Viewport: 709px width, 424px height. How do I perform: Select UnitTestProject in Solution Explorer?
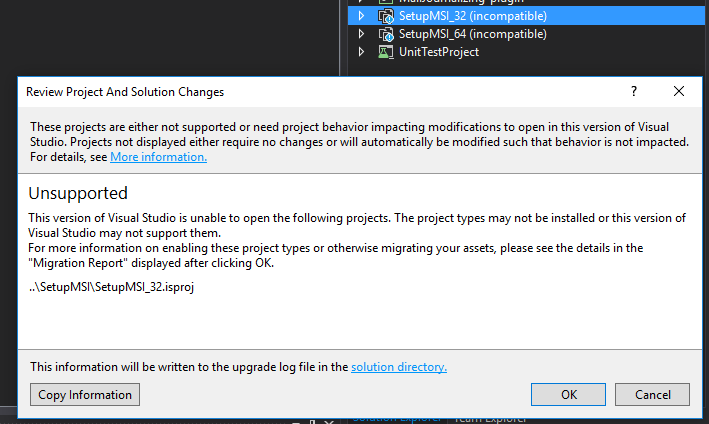tap(439, 52)
